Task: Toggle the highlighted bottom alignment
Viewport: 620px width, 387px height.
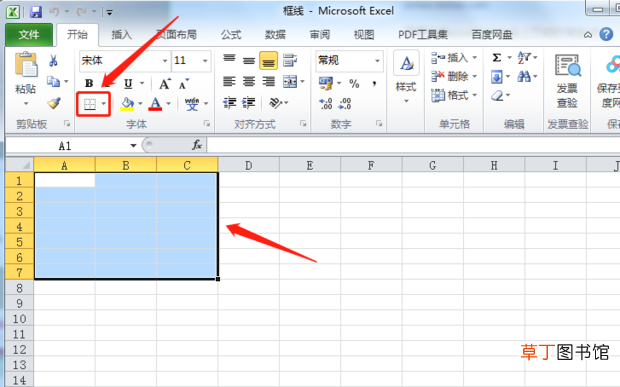Action: coord(268,61)
